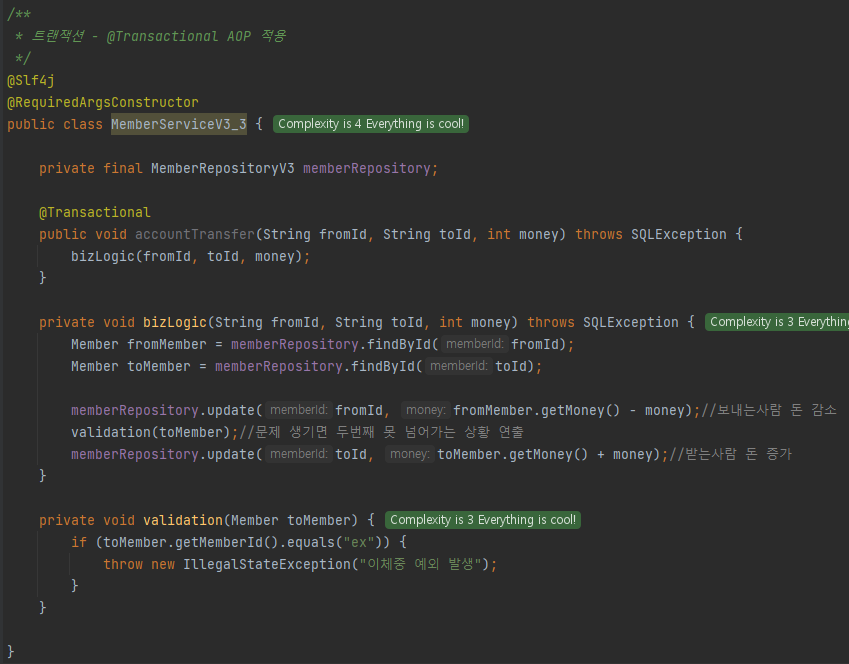Click bizLogic call inside accountTransfer
849x664 pixels.
click(x=102, y=256)
